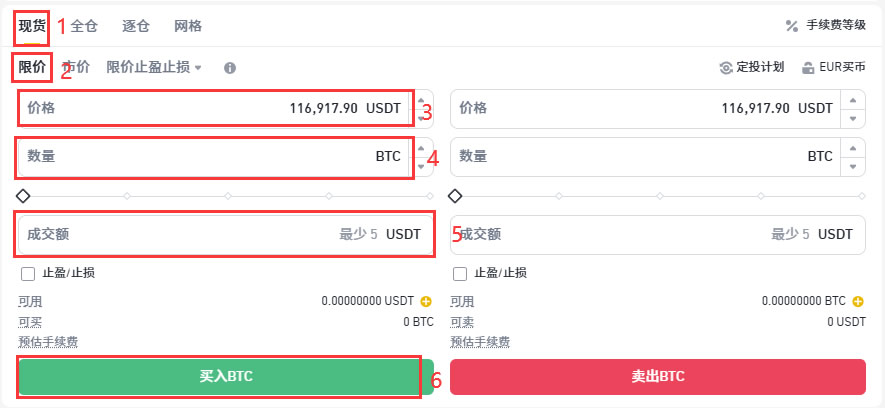Click the green 买入BTC button
Screen dimensions: 885x408
226,376
